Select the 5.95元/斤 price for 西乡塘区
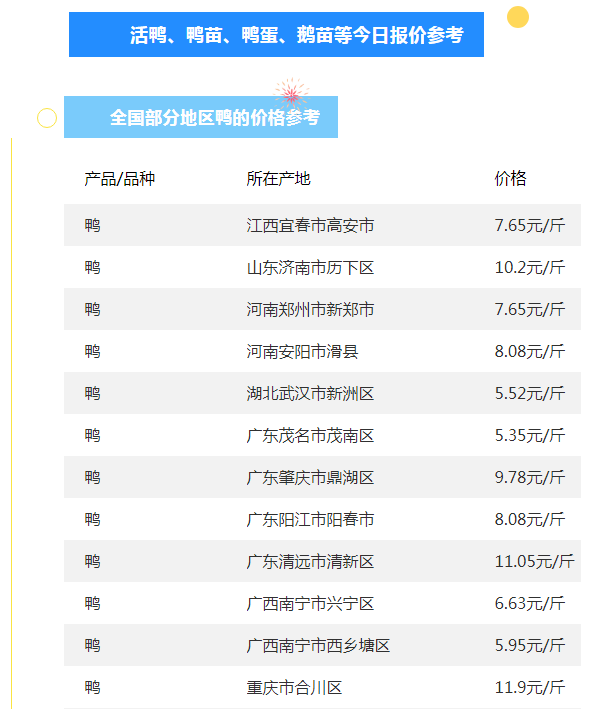The width and height of the screenshot is (604, 709). pos(529,646)
